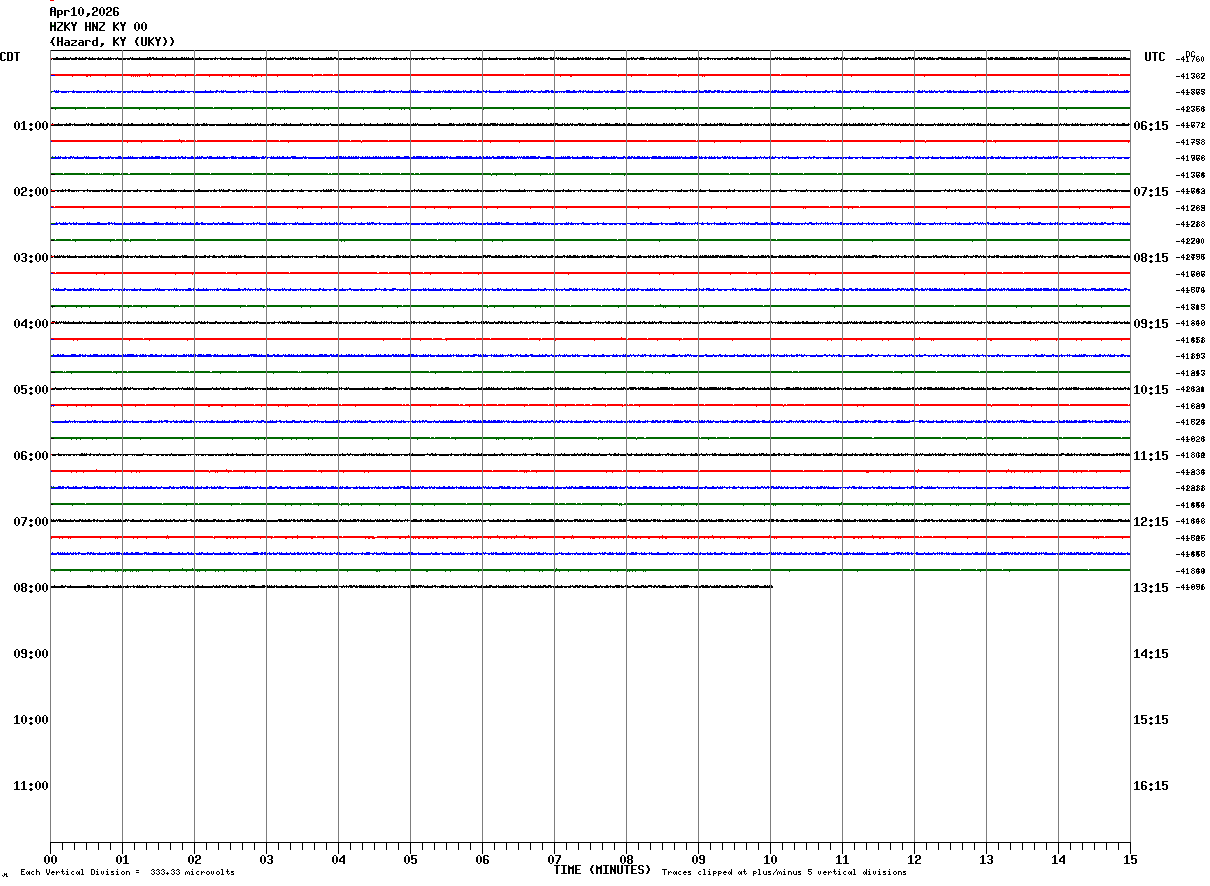This screenshot has height=886, width=1210.
Task: Click the UTC time label "14:15"
Action: click(1151, 654)
